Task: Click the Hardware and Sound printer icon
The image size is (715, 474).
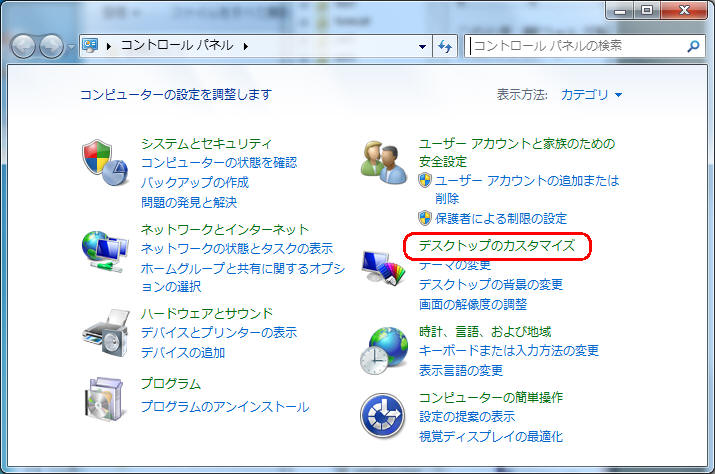Action: [105, 333]
